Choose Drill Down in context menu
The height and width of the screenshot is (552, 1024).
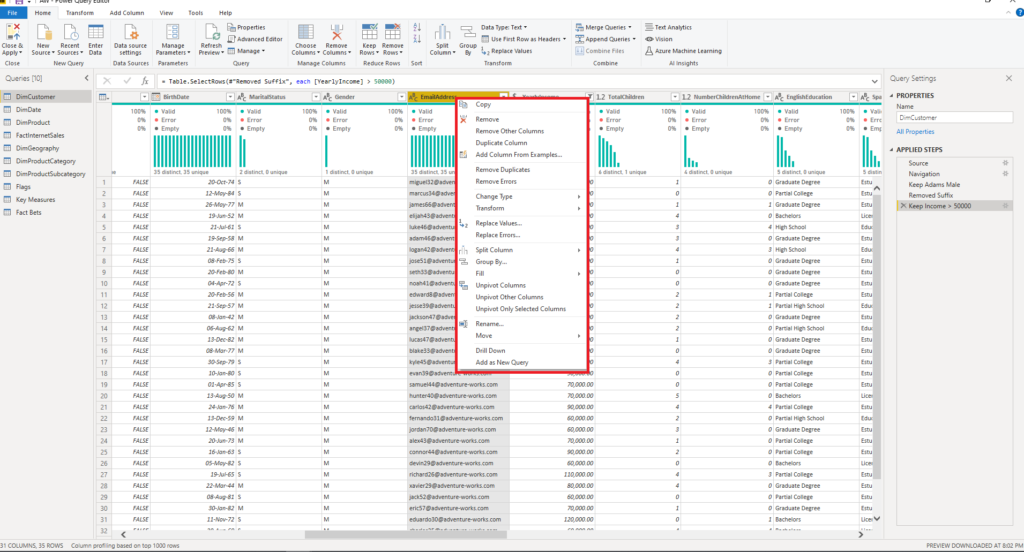490,351
